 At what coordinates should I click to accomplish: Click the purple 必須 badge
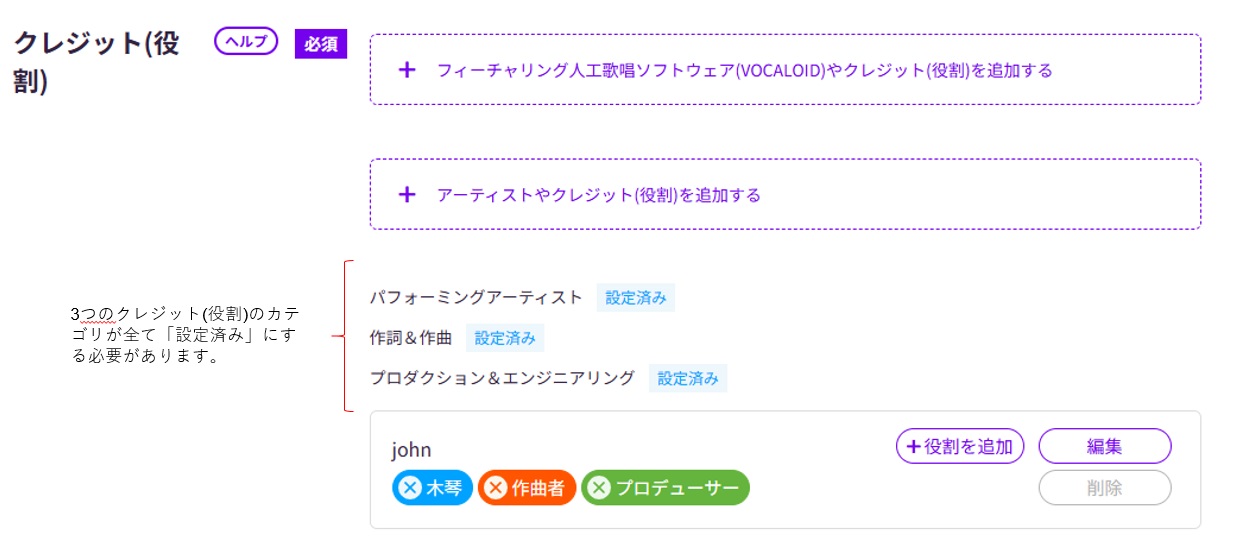tap(320, 45)
